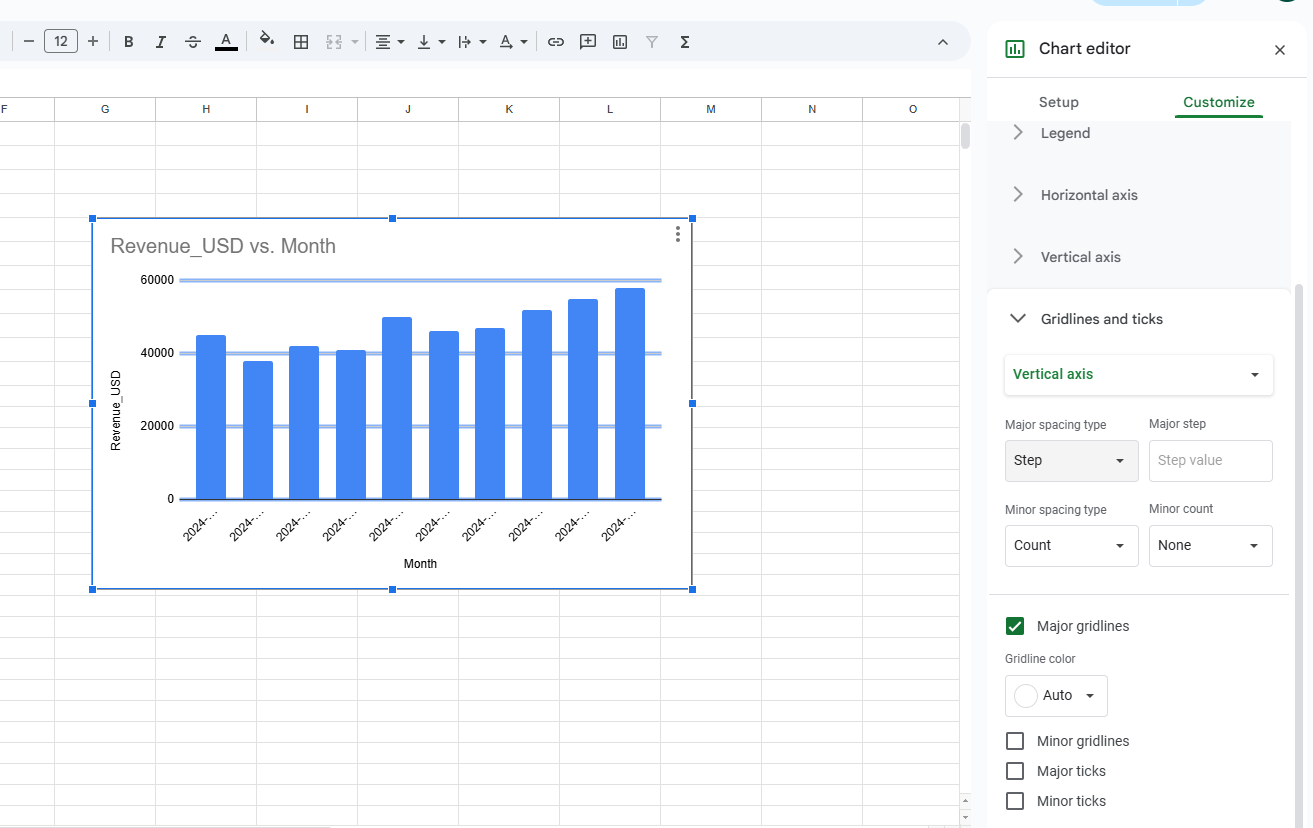Expand the Horizontal axis section

1089,195
